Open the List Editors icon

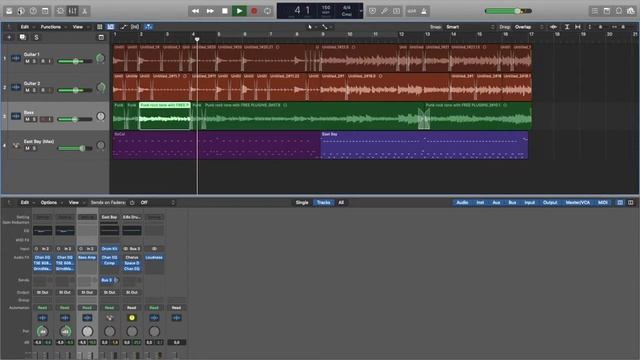pos(595,11)
